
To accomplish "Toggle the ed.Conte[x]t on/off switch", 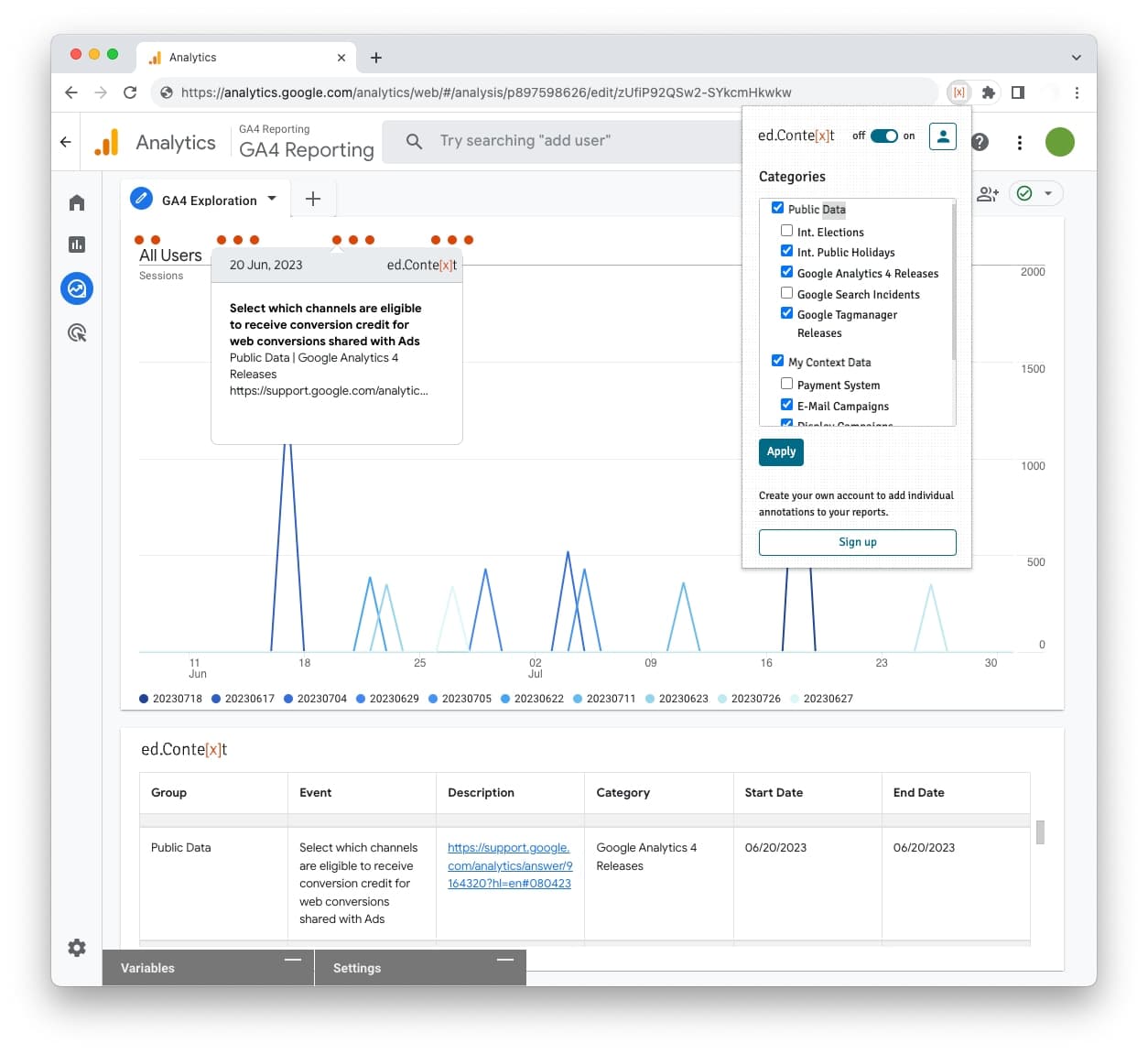I will 883,136.
